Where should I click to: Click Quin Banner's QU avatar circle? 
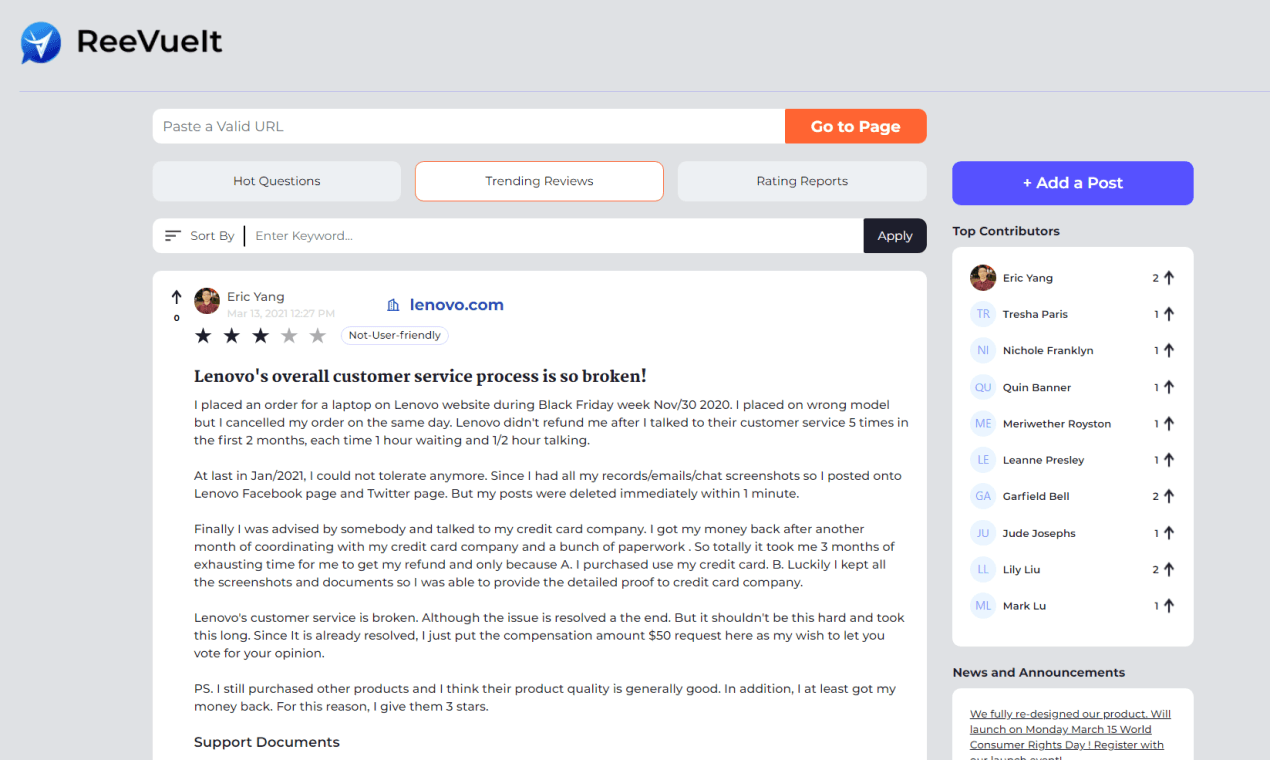[x=983, y=387]
